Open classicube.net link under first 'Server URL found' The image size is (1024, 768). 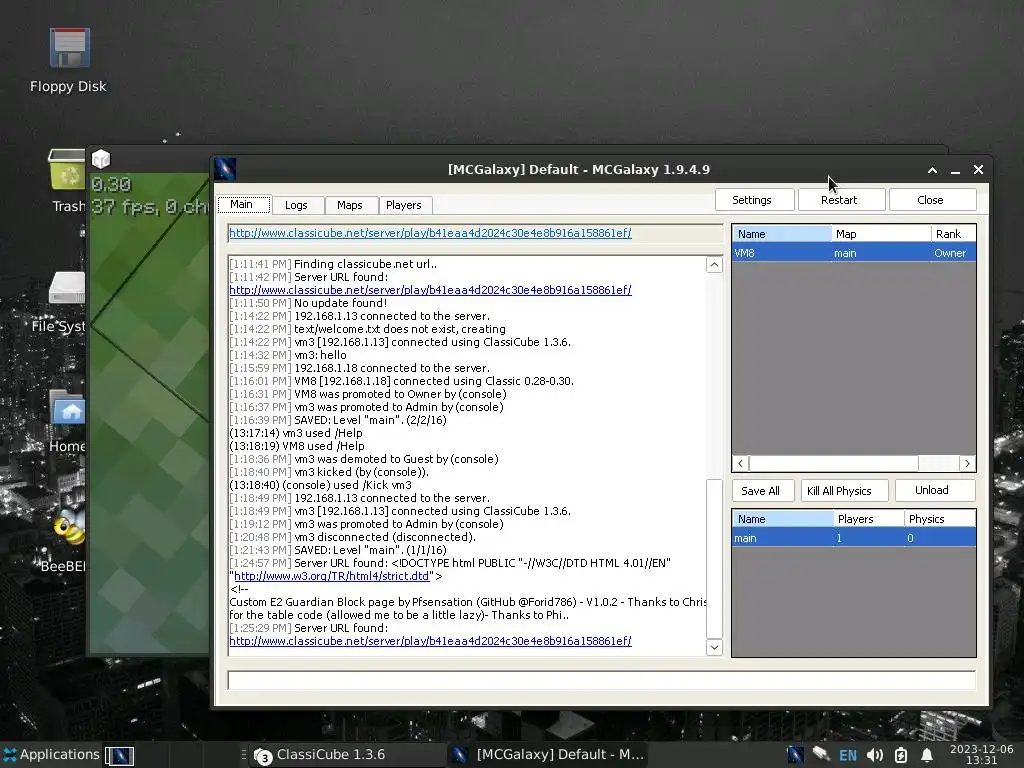(x=430, y=290)
